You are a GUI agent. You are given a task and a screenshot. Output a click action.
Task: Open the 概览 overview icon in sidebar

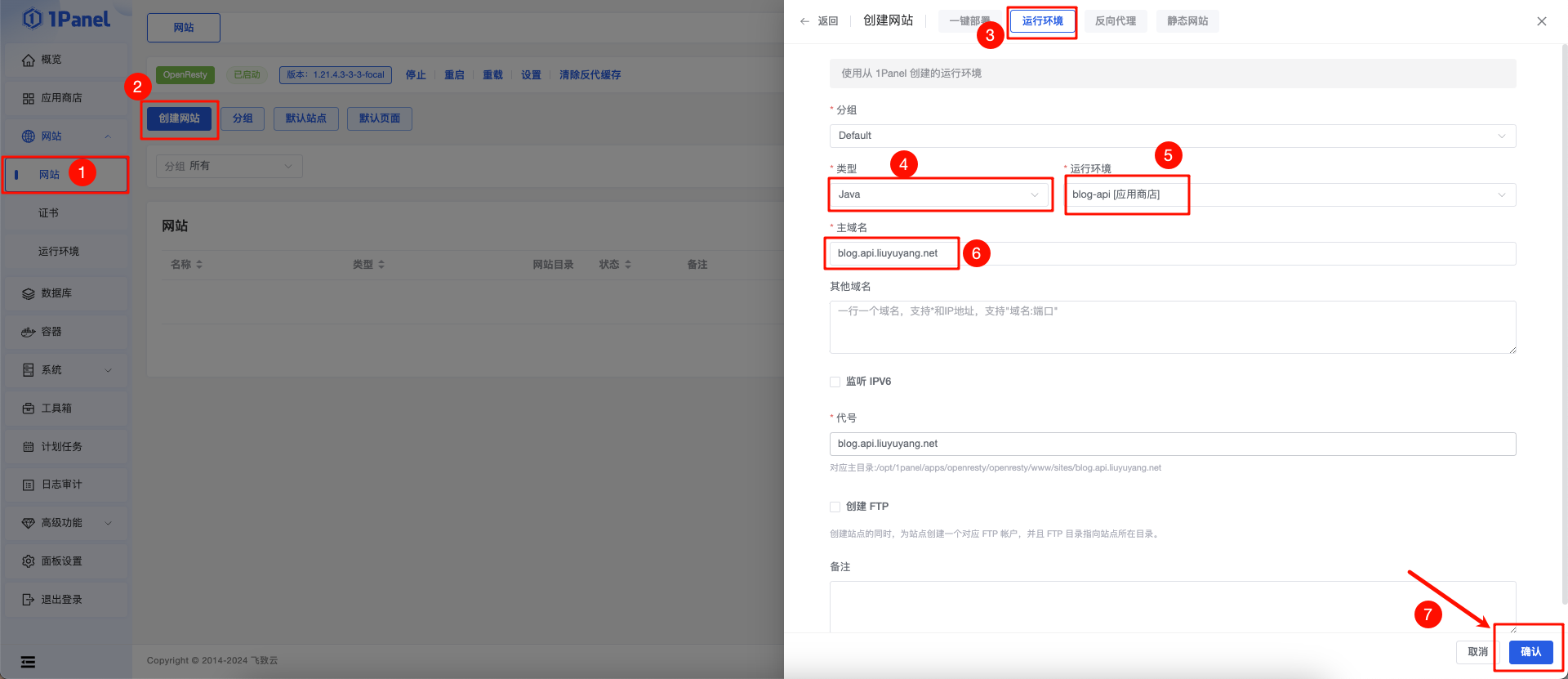pyautogui.click(x=29, y=60)
